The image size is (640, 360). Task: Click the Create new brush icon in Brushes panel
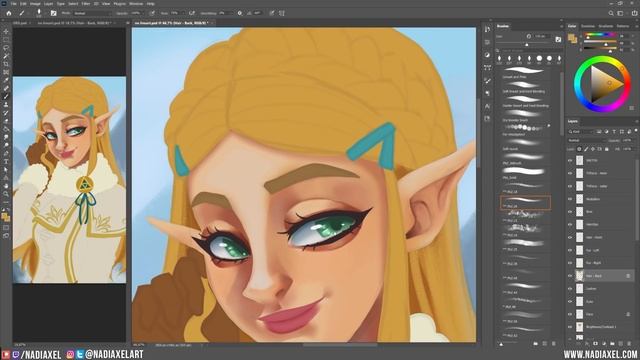544,344
